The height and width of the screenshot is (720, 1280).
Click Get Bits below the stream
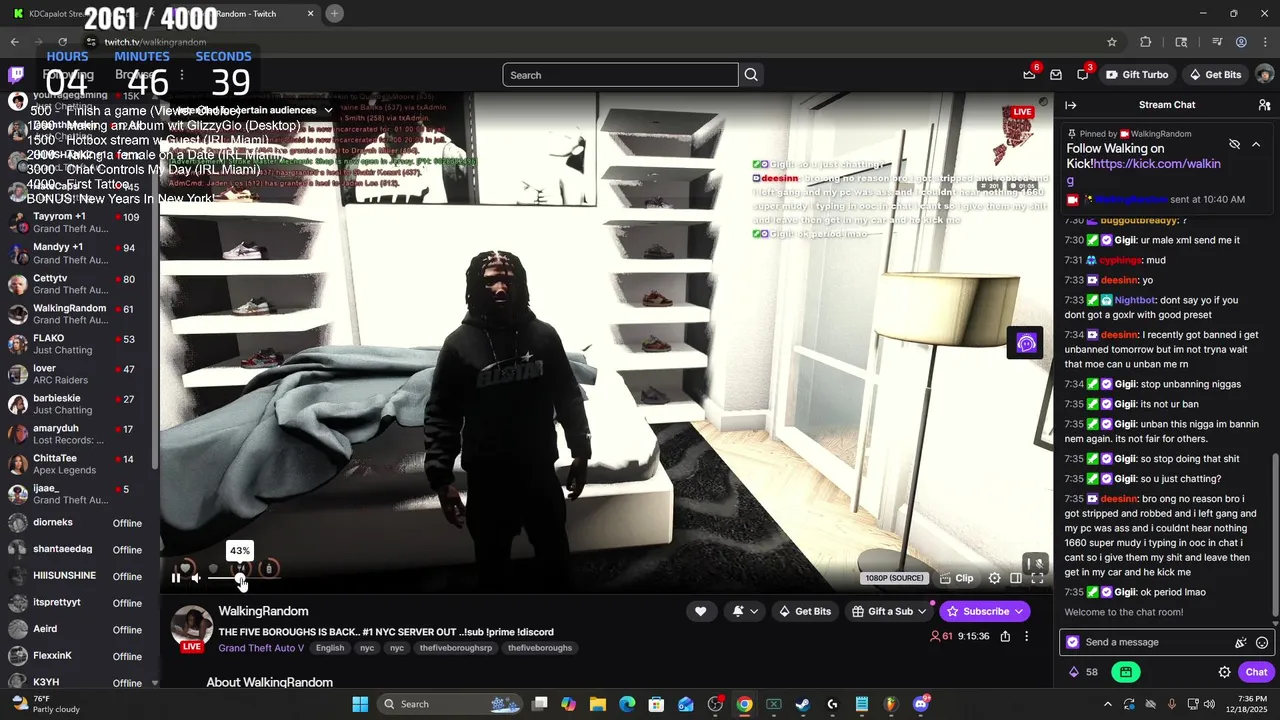coord(804,611)
